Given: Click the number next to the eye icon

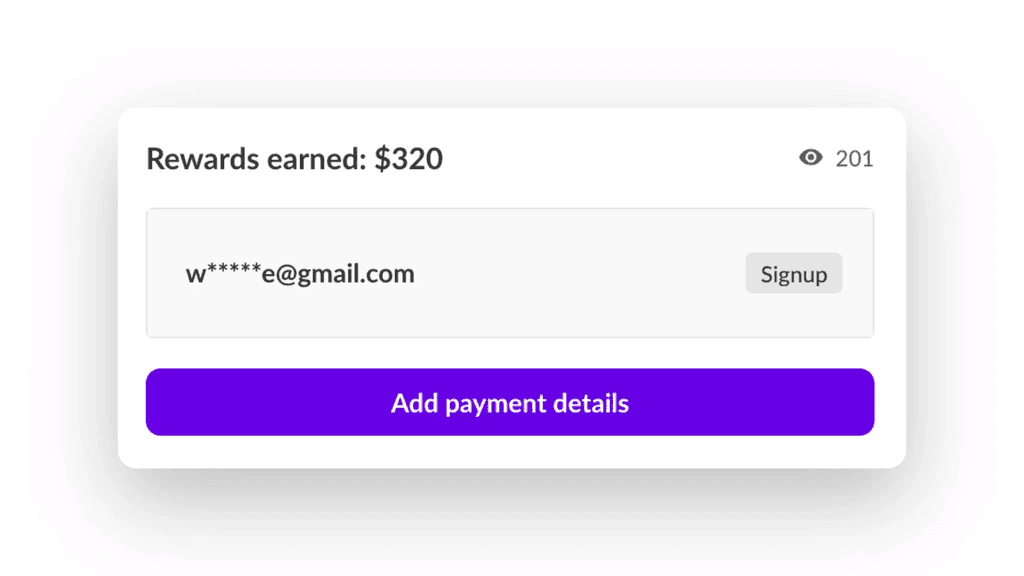Looking at the screenshot, I should point(854,158).
